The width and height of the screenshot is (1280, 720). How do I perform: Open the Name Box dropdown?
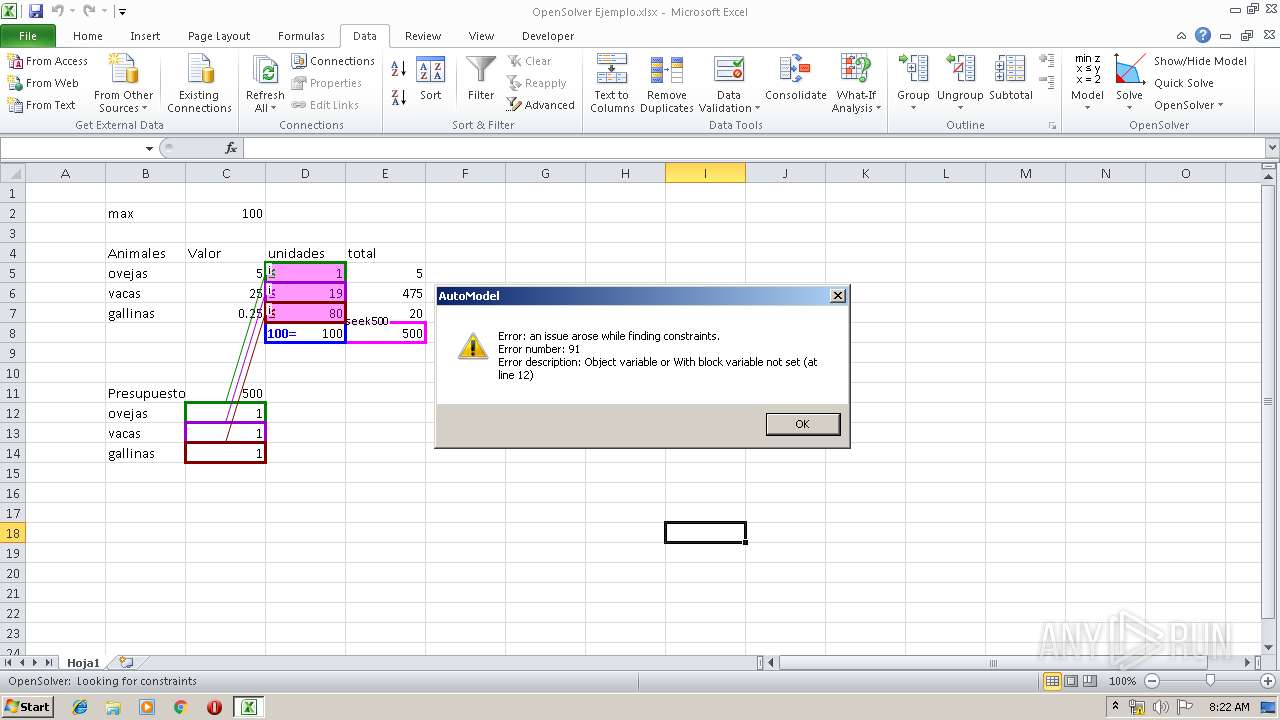pos(149,148)
